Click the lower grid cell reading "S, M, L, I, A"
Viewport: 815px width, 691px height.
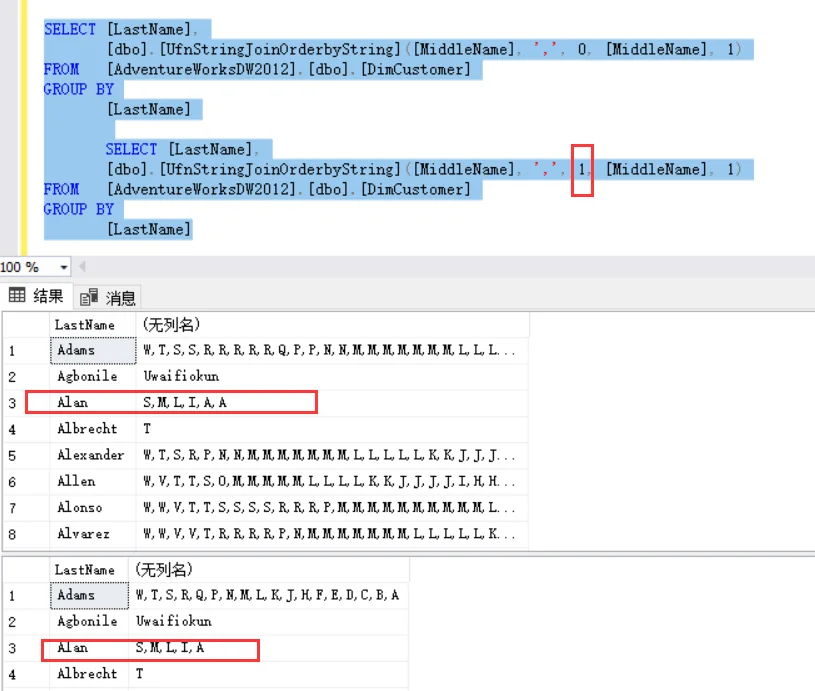pos(268,648)
